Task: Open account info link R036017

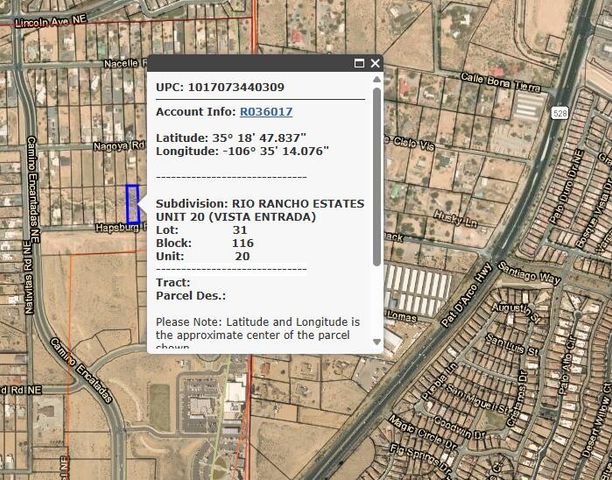Action: (x=266, y=112)
